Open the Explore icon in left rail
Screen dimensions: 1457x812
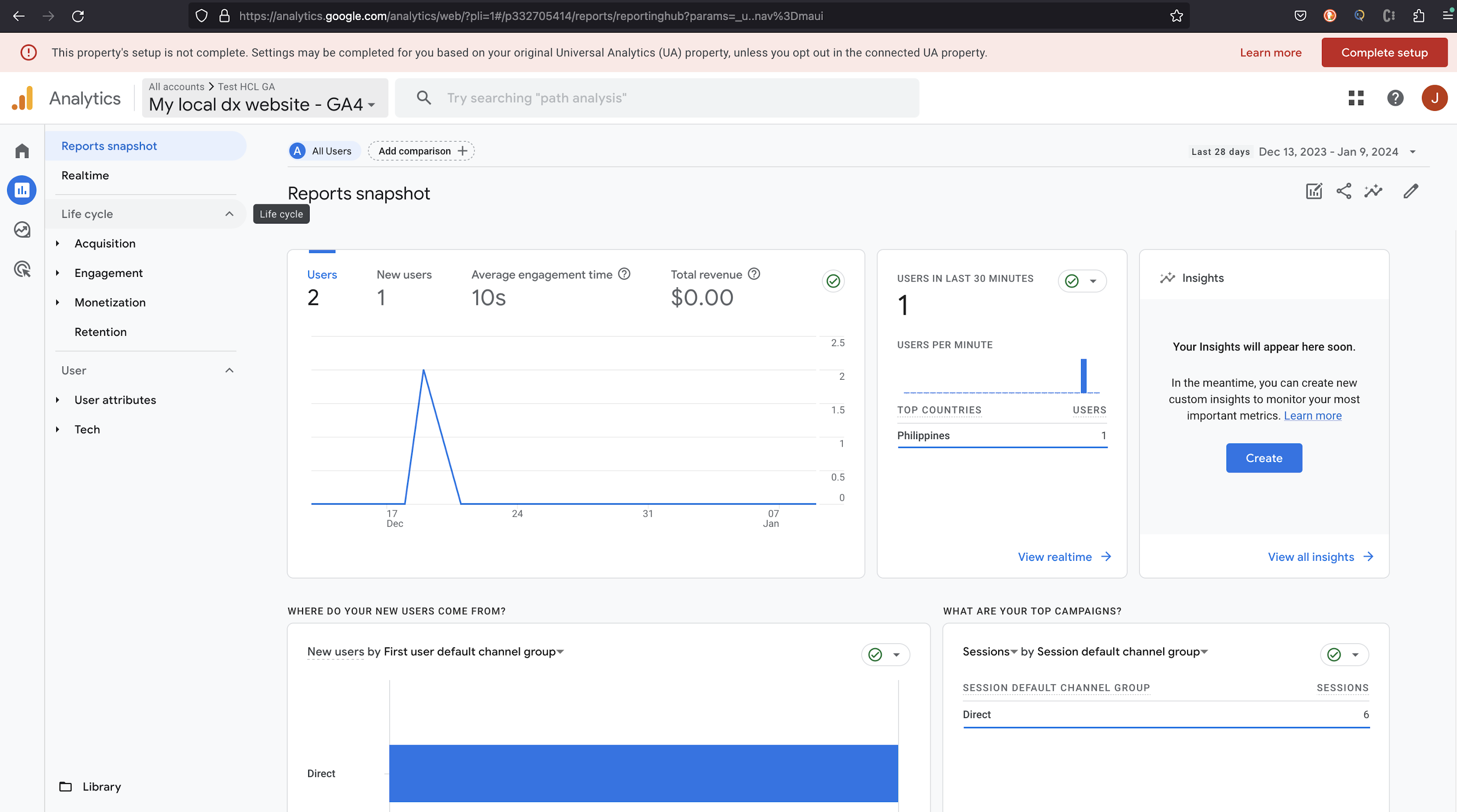point(22,230)
